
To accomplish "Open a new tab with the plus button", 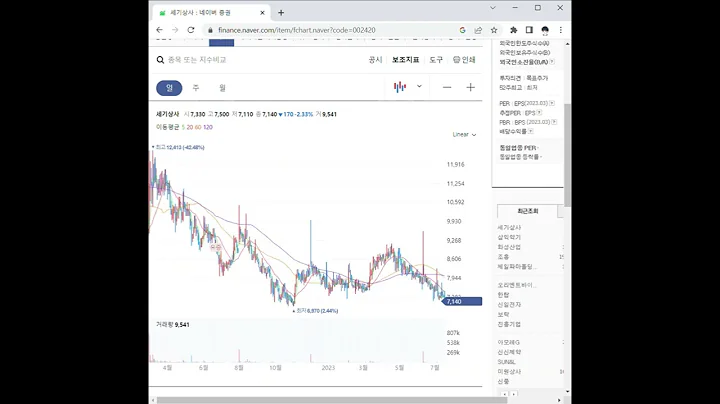I will click(x=281, y=13).
